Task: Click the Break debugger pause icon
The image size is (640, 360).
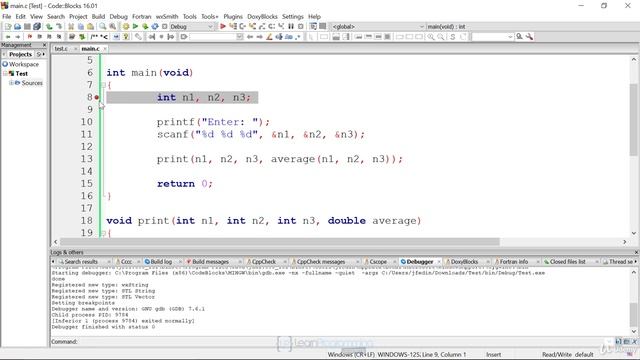Action: [x=291, y=27]
